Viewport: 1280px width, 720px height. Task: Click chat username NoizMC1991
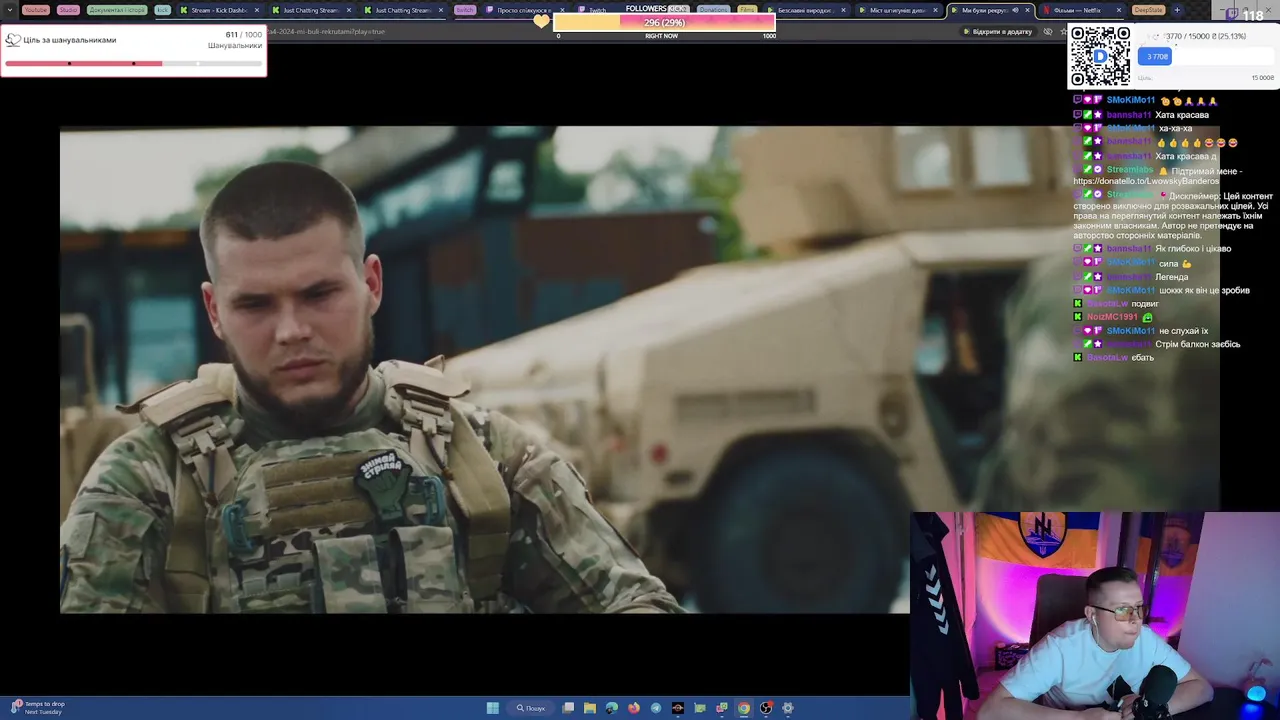[1112, 317]
